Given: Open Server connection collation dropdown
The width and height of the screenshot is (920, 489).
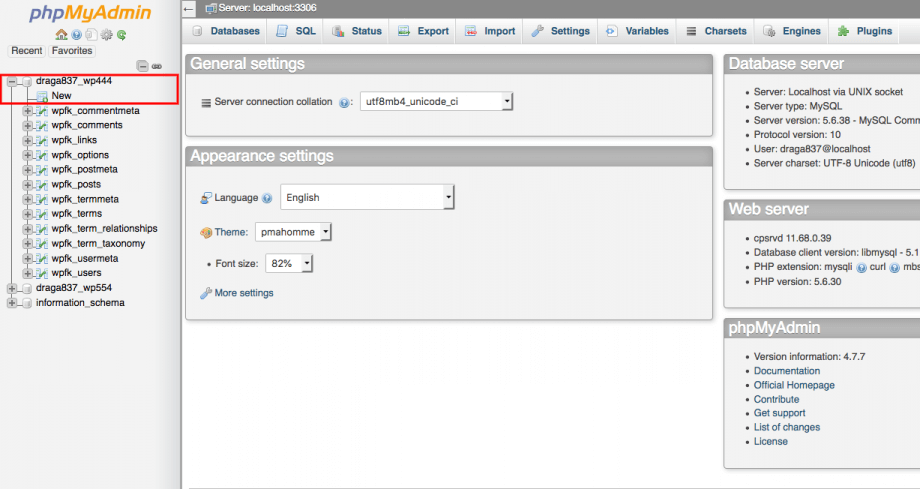Looking at the screenshot, I should [437, 102].
